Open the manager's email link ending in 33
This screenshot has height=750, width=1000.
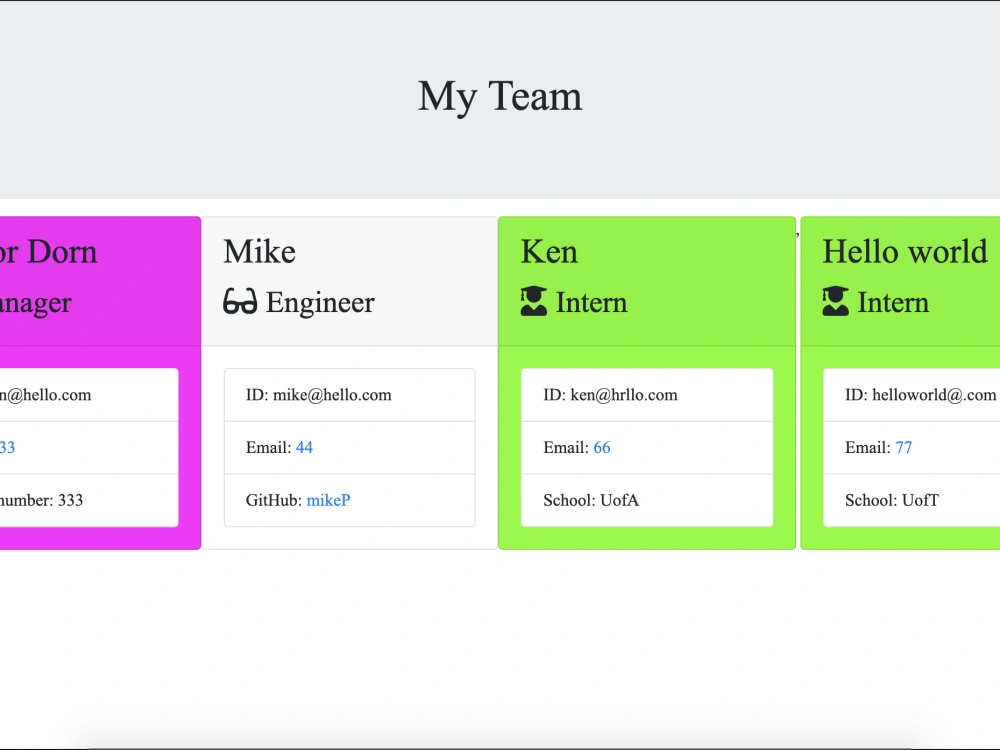(7, 447)
